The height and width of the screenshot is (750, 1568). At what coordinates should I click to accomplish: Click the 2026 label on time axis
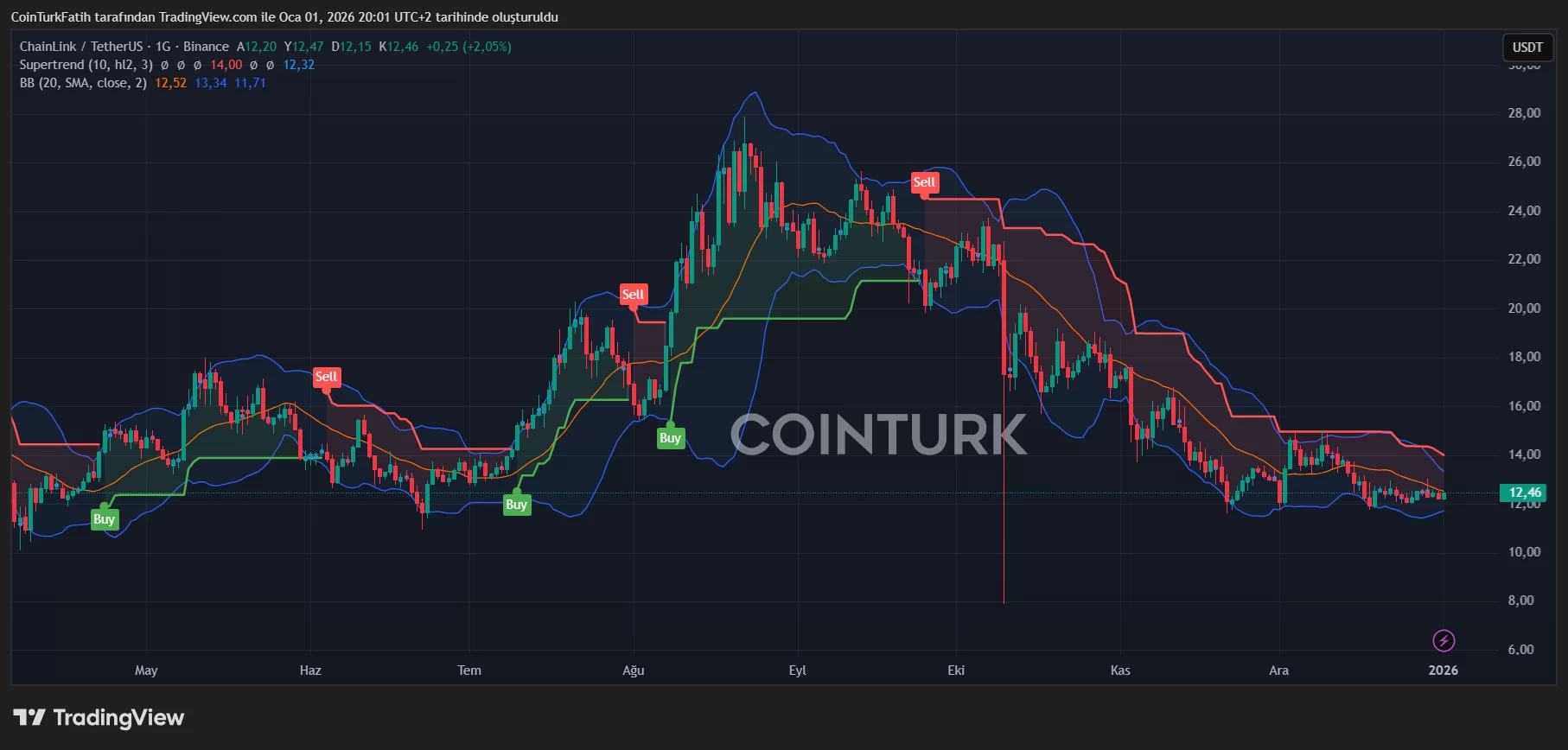(x=1444, y=671)
